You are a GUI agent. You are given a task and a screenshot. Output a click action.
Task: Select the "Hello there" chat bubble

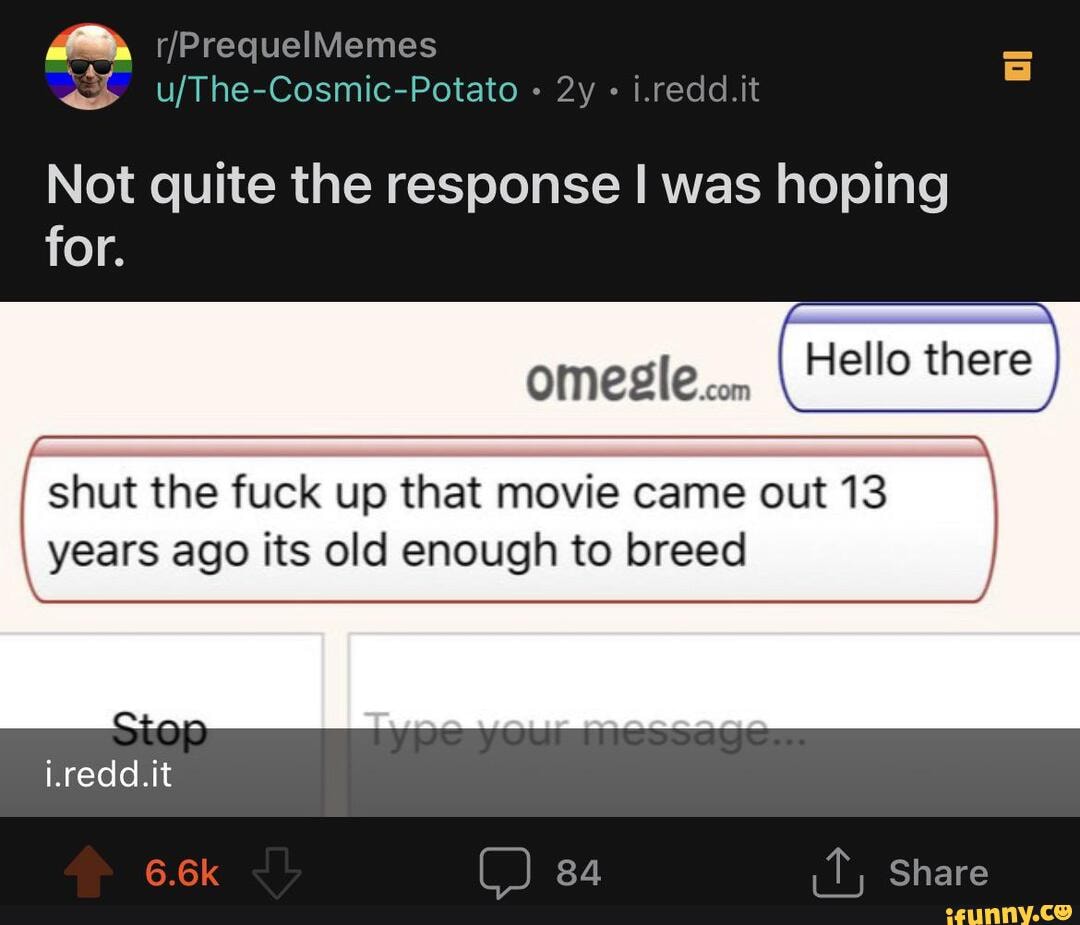(x=917, y=359)
